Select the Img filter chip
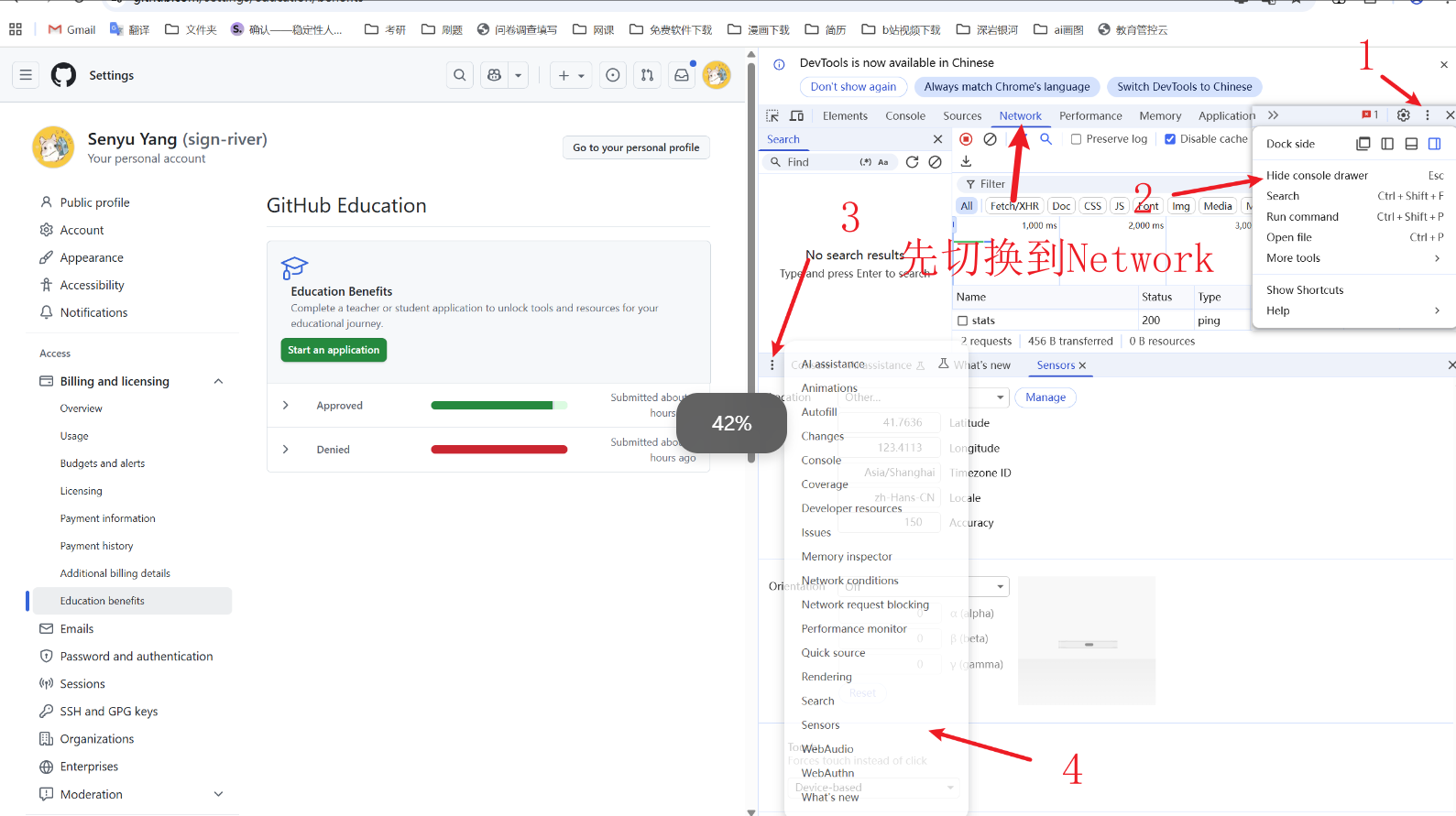The height and width of the screenshot is (816, 1456). click(1181, 206)
